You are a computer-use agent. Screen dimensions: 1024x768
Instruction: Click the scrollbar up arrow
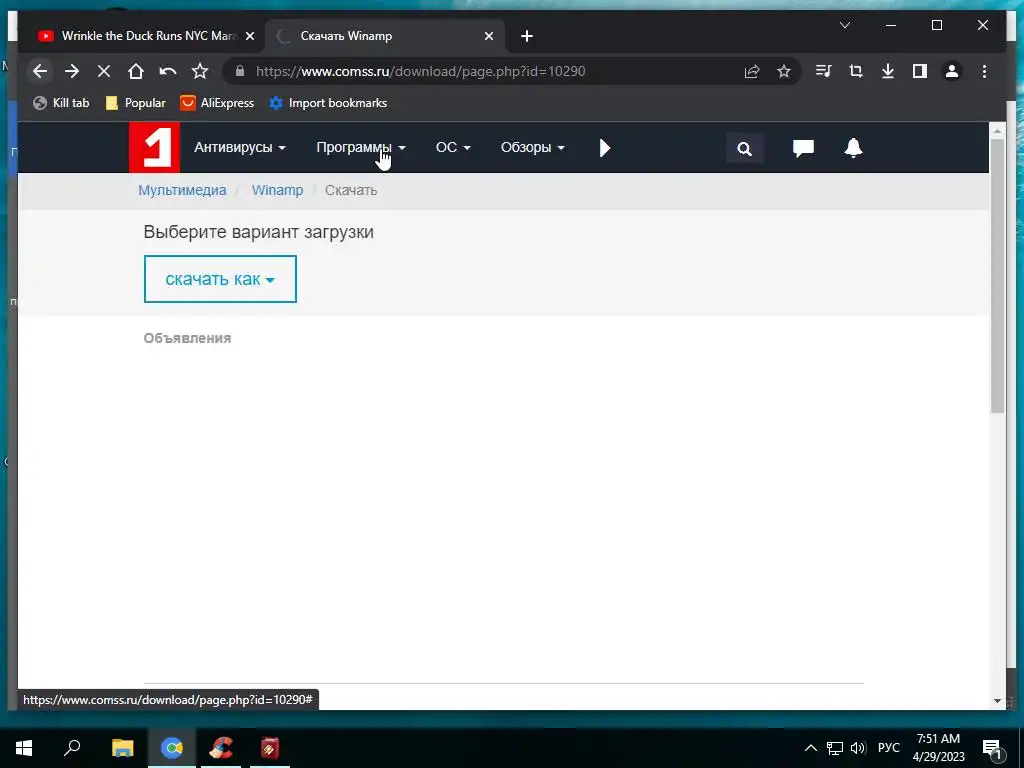997,131
